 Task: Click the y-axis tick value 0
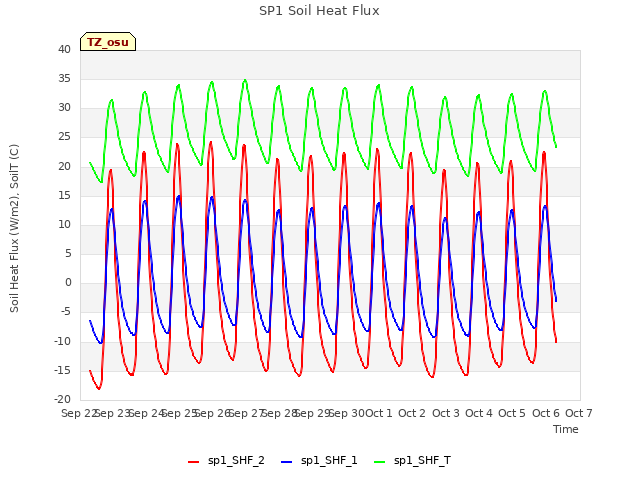(x=68, y=283)
